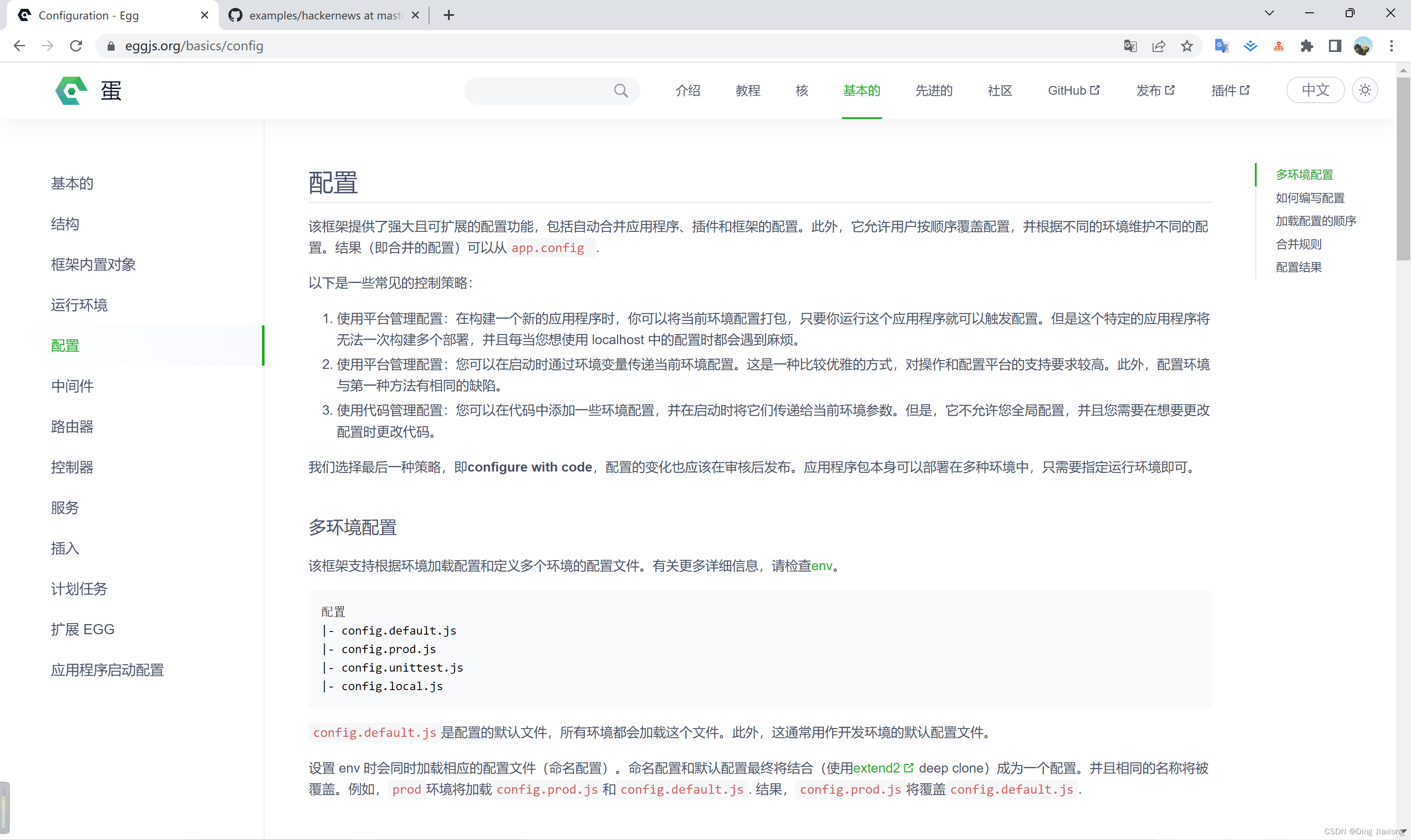Select 插入 in the sidebar
The image size is (1411, 840).
click(x=65, y=548)
